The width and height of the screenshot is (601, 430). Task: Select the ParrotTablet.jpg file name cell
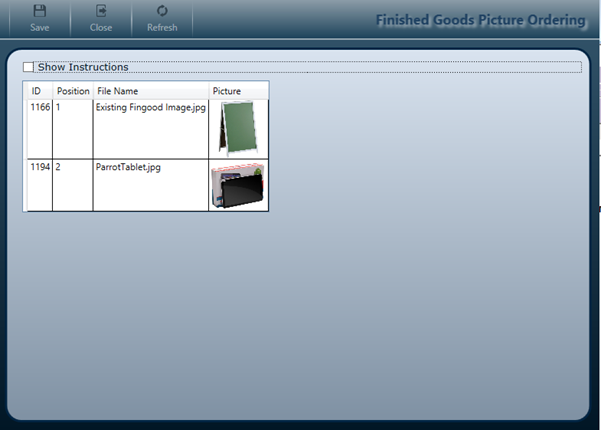coord(128,167)
